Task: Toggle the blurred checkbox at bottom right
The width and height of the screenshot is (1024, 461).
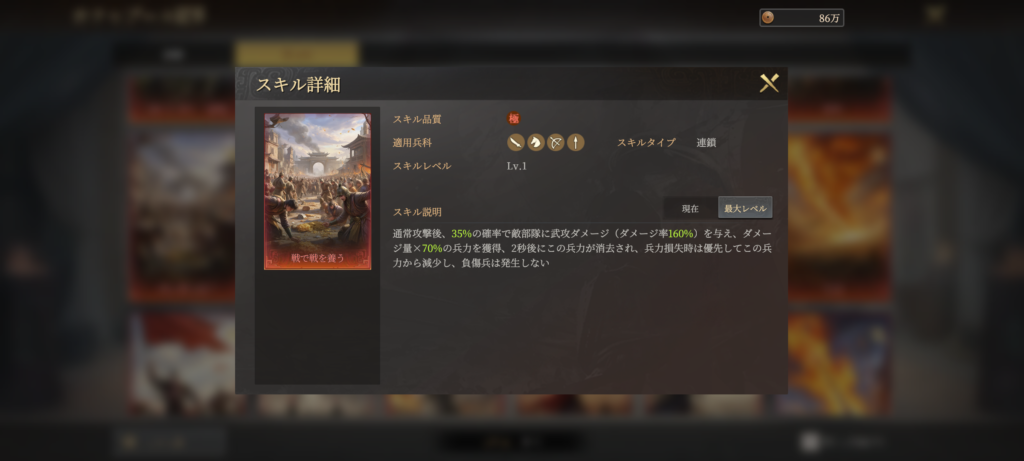Action: [810, 442]
